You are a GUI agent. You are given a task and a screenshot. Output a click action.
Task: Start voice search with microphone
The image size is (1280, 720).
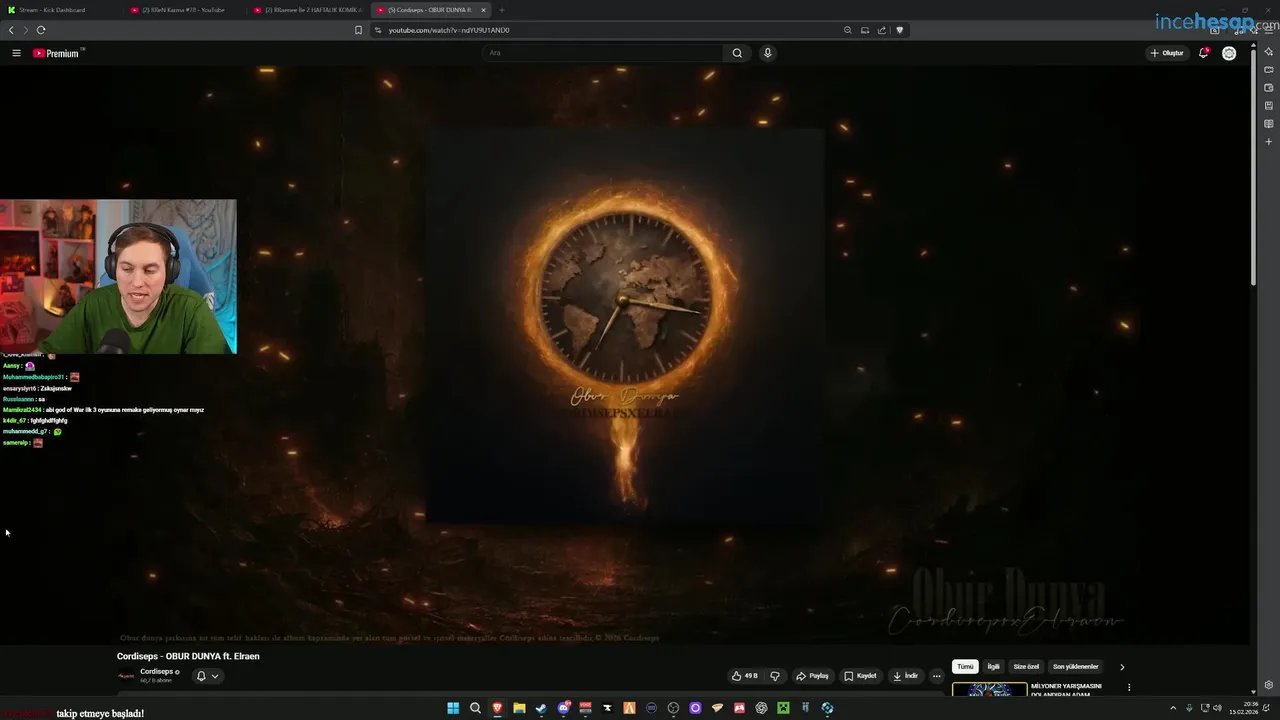click(x=767, y=53)
